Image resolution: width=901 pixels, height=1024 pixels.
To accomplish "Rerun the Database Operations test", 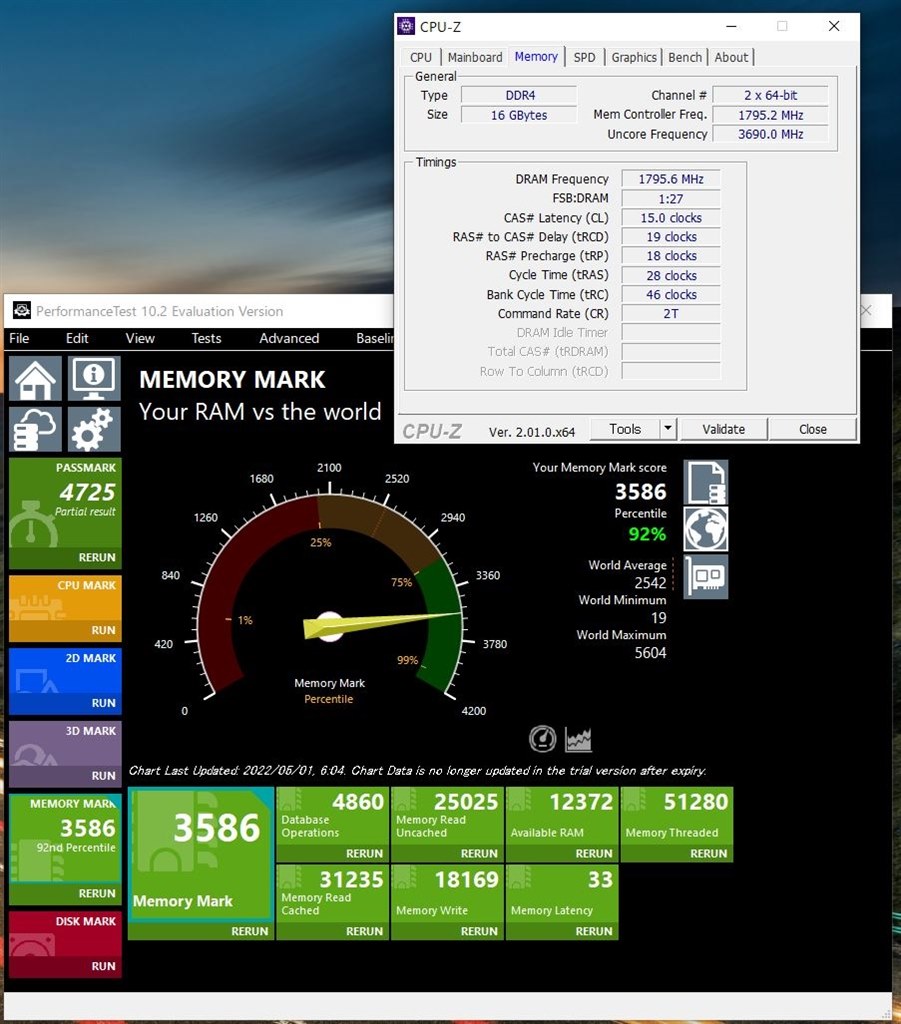I will tap(364, 854).
